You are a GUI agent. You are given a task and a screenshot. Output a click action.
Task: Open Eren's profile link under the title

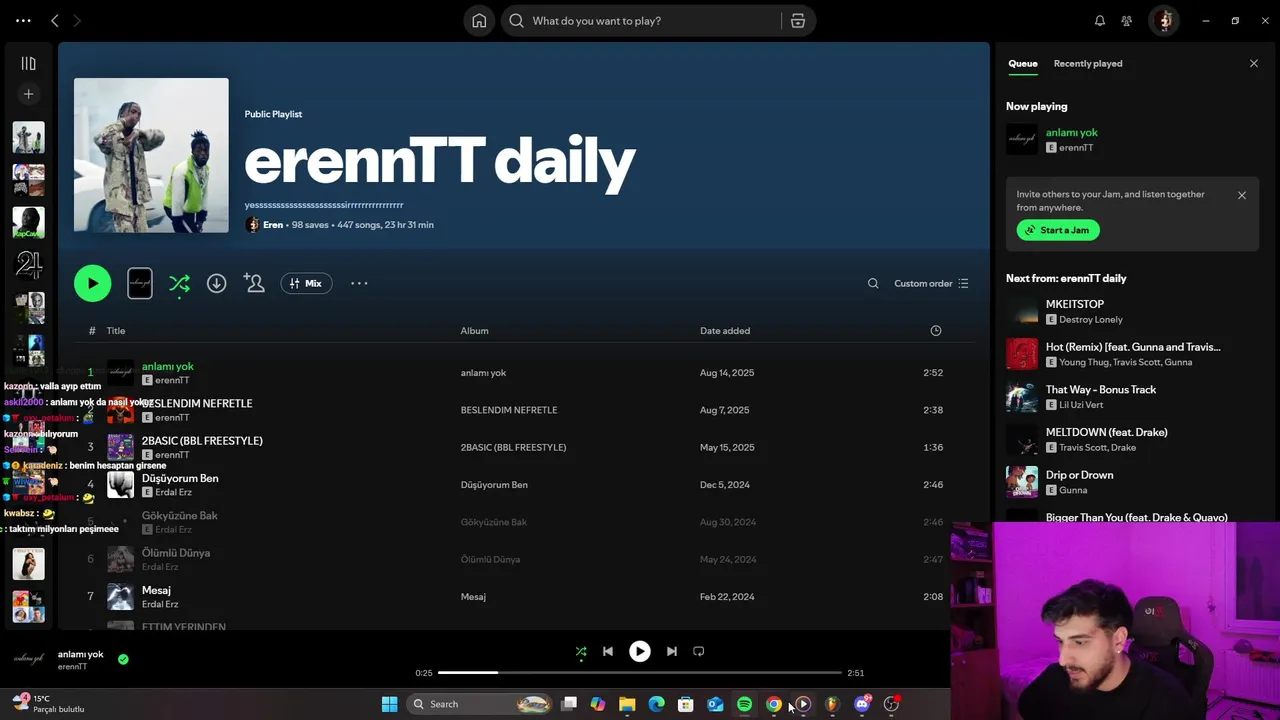[x=273, y=225]
